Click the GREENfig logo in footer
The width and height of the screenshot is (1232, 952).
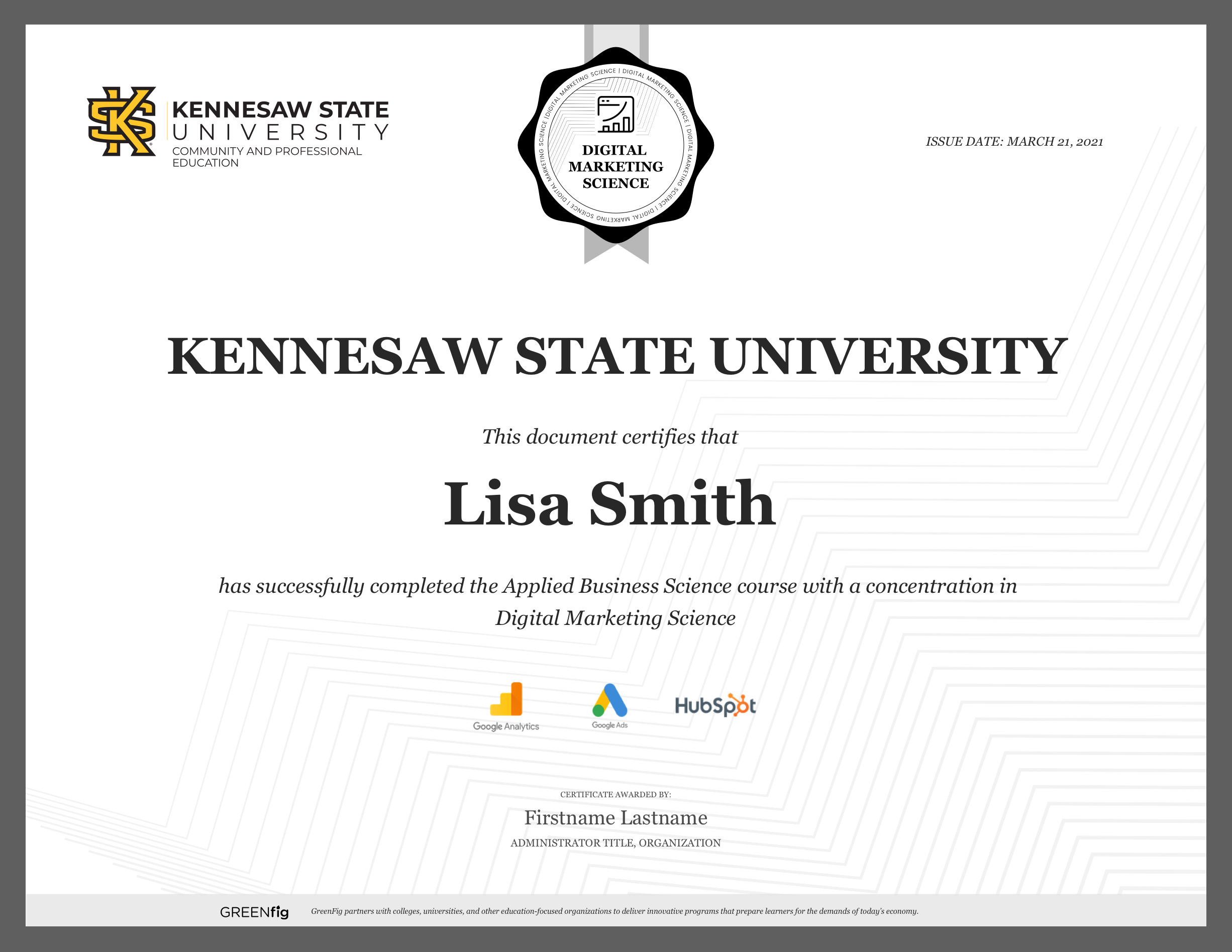click(254, 912)
